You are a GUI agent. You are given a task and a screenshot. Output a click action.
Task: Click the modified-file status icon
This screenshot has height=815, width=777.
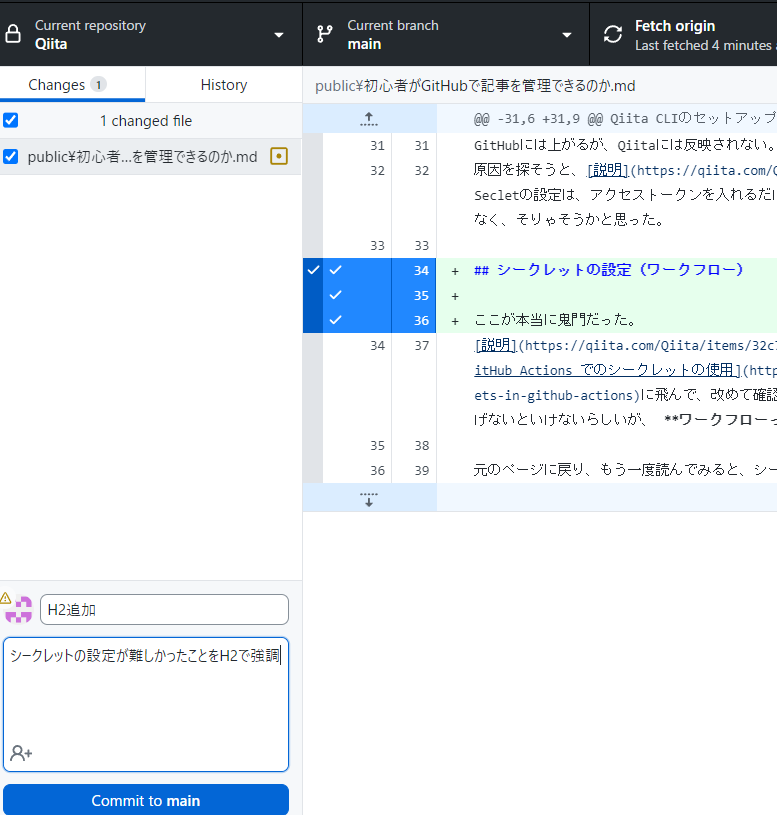click(x=279, y=156)
